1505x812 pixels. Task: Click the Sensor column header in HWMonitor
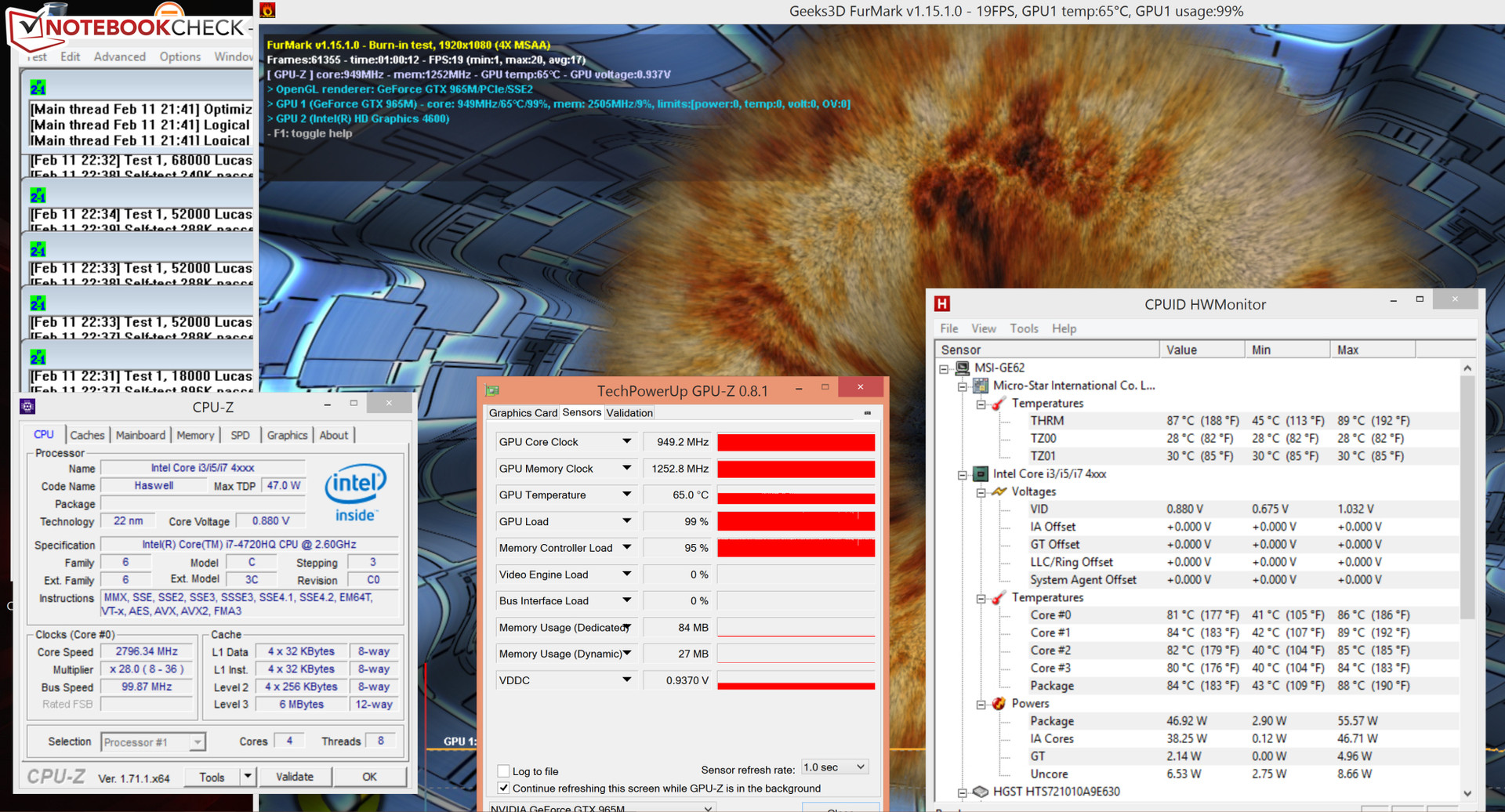click(x=1047, y=350)
